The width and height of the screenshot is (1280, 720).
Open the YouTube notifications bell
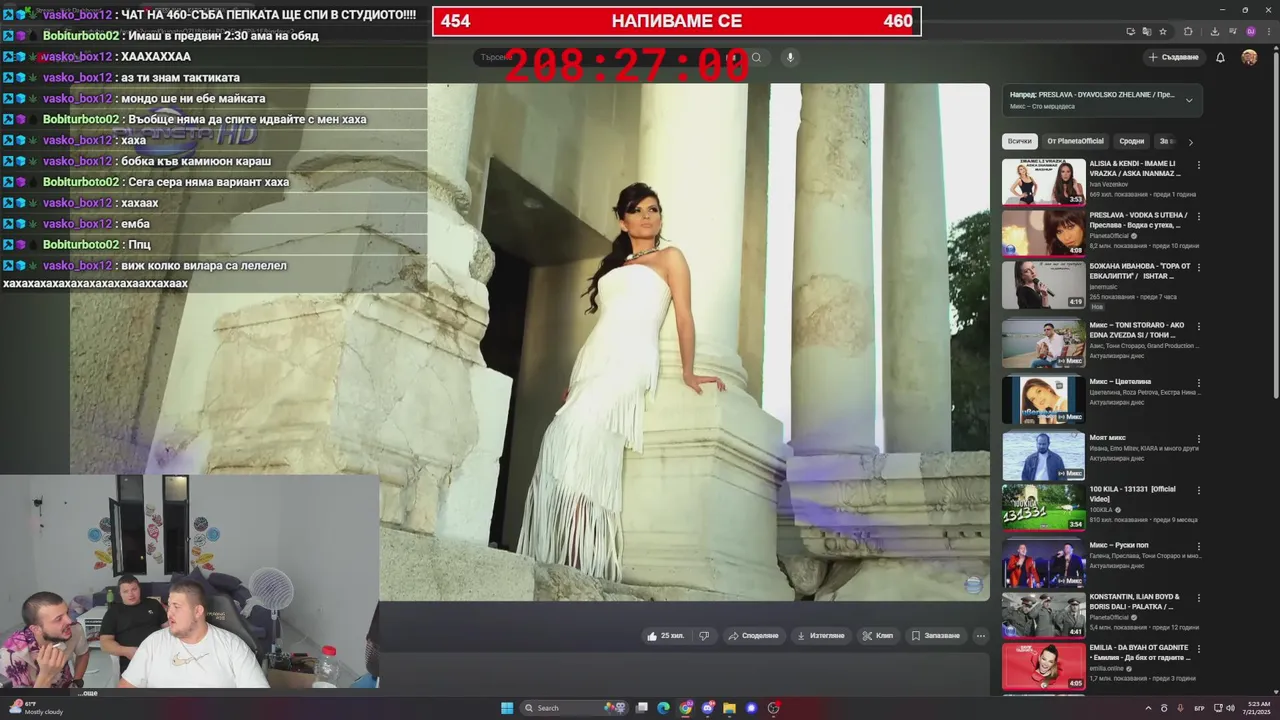point(1220,57)
